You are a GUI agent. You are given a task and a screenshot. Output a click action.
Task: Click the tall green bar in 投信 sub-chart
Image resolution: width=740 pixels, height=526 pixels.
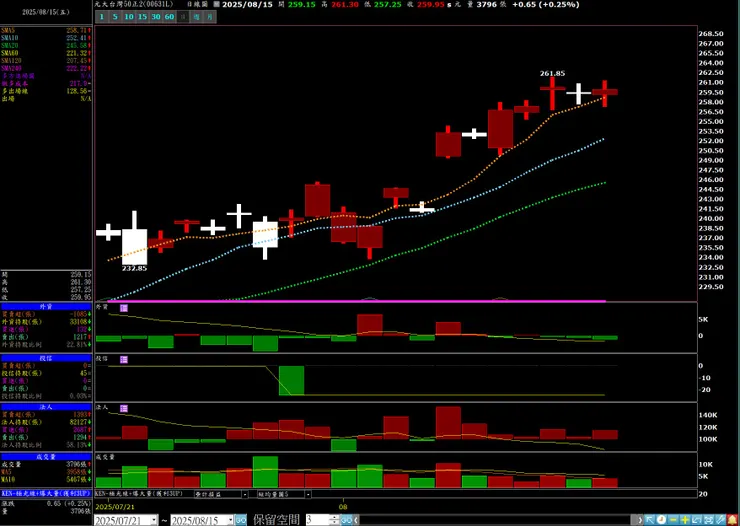click(292, 380)
